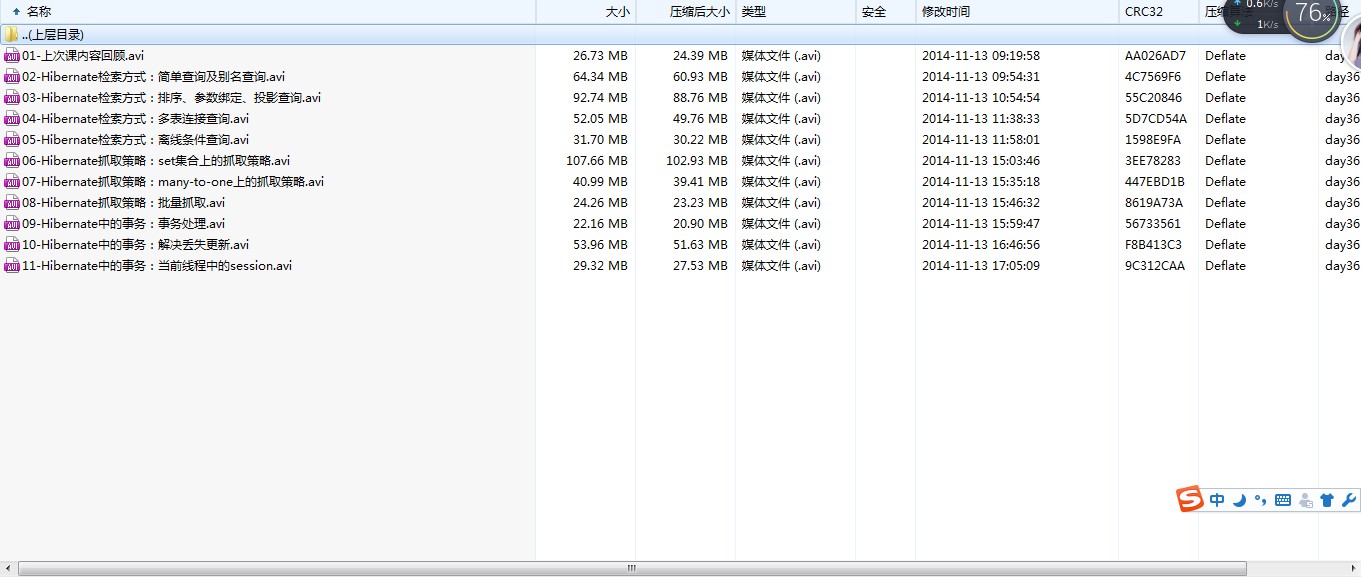Click the size value 107.66 MB
1361x577 pixels.
597,161
